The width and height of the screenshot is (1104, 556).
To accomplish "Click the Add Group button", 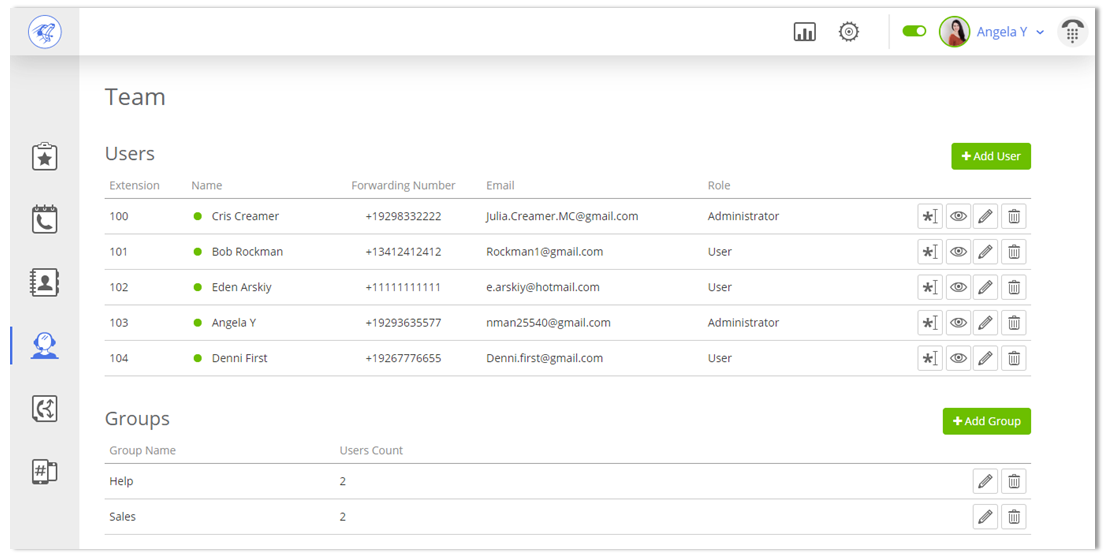I will (986, 422).
